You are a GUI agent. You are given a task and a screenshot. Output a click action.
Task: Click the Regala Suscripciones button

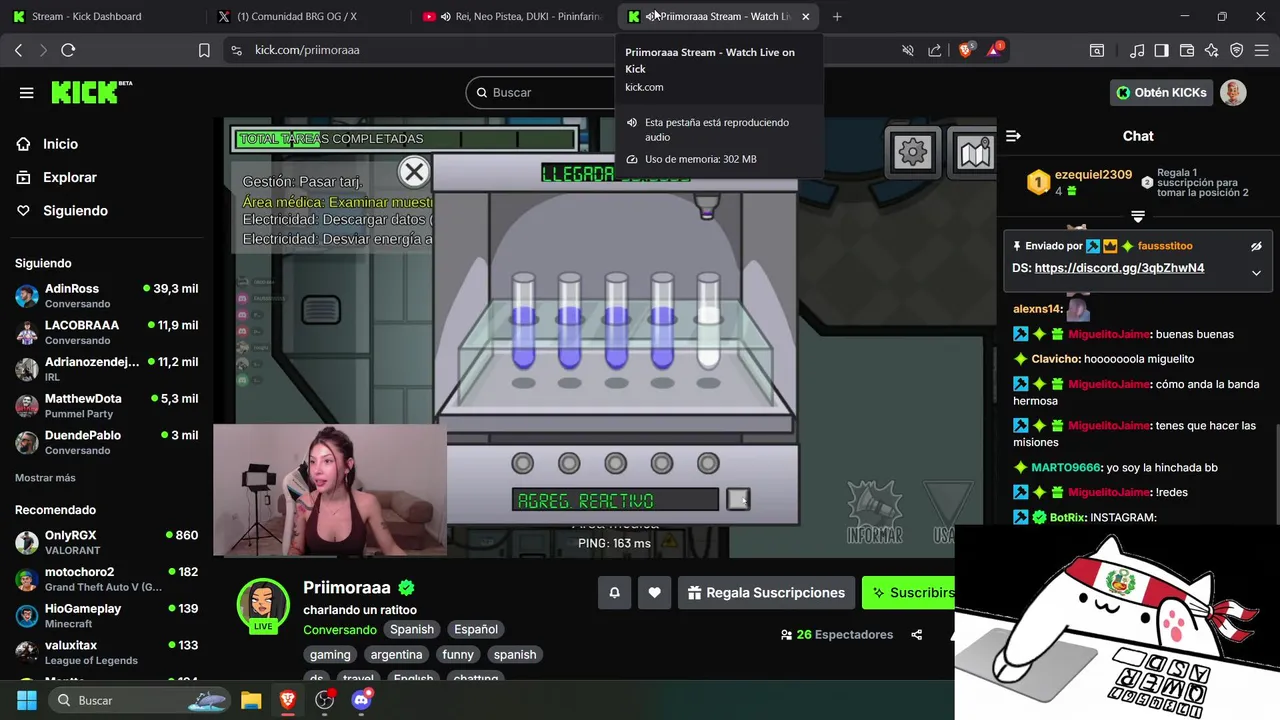click(x=766, y=593)
